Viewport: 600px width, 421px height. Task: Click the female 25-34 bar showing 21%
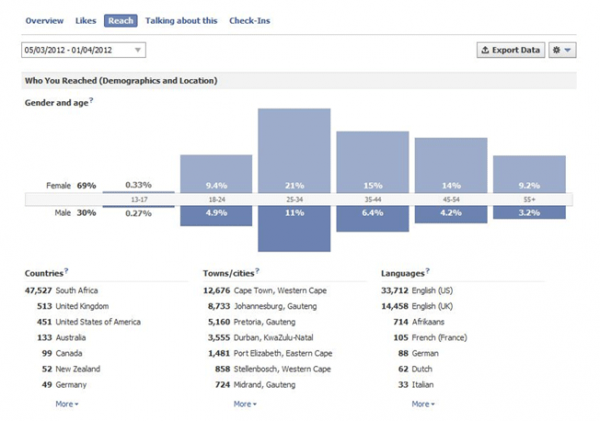coord(294,150)
